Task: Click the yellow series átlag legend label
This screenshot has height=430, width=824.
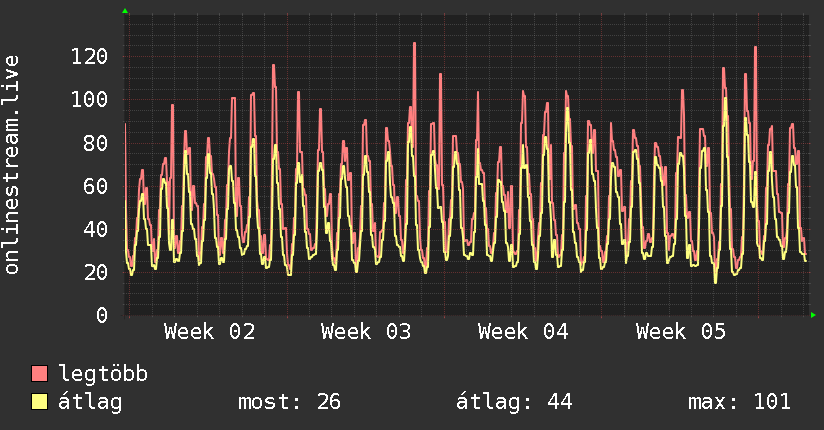Action: [90, 402]
